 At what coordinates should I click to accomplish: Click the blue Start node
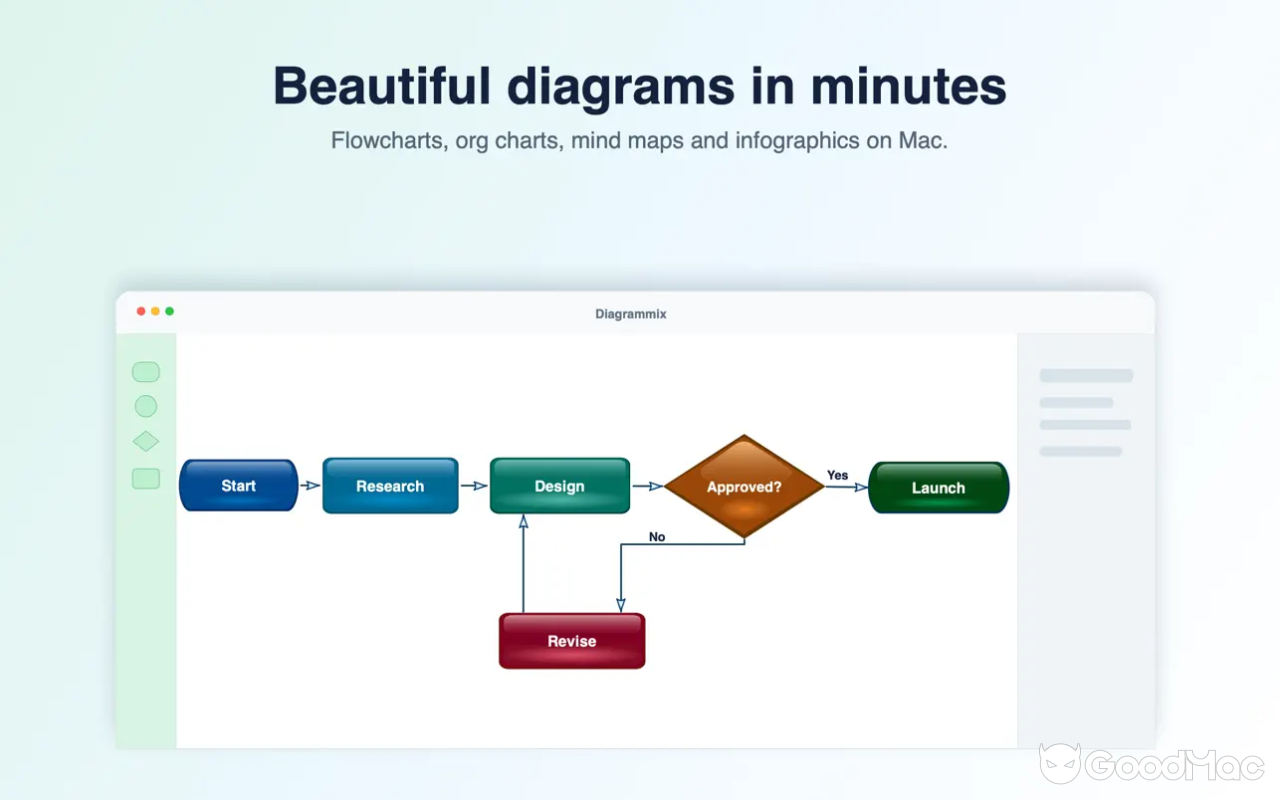[238, 486]
